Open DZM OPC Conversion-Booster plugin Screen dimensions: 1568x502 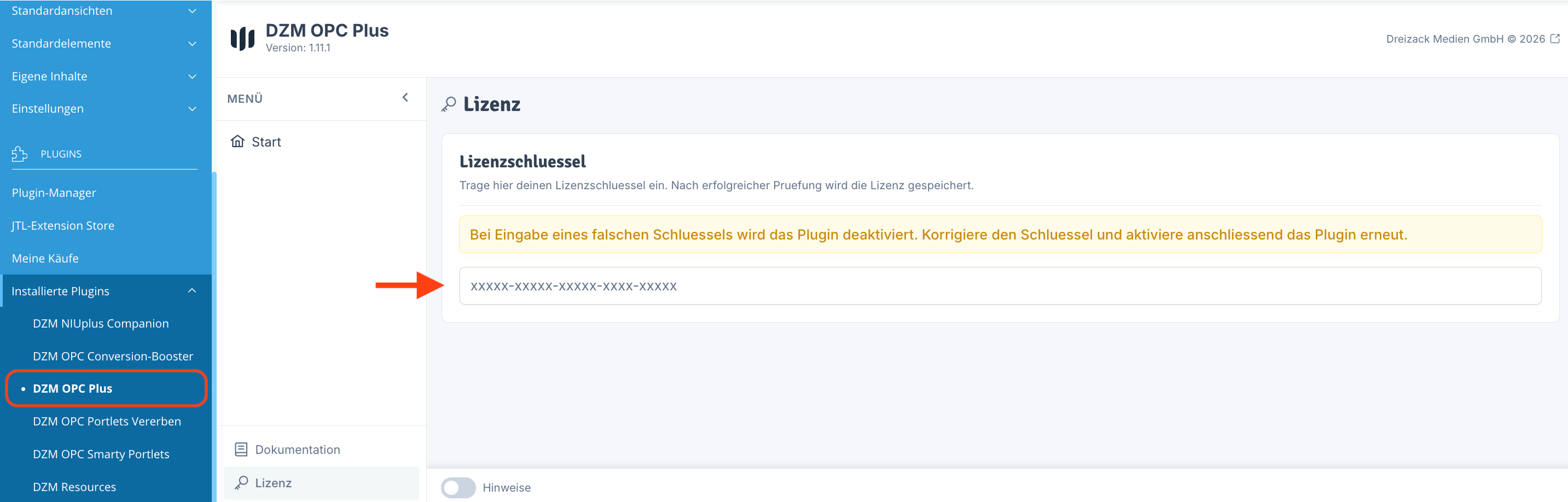point(113,356)
